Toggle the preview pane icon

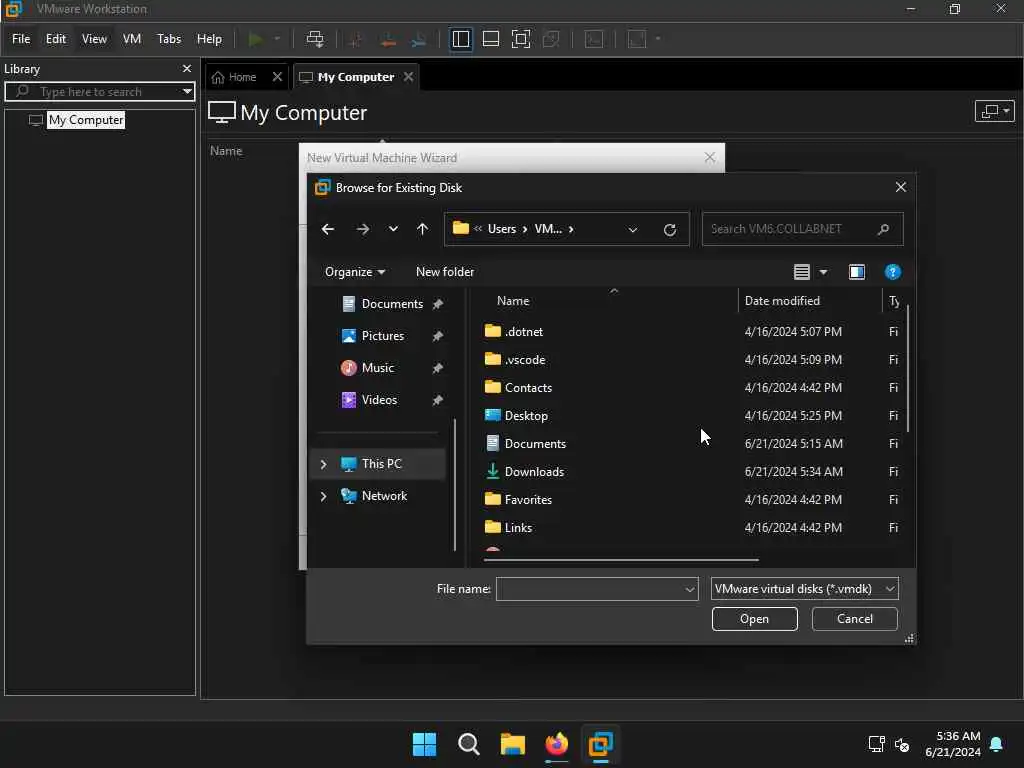(857, 272)
